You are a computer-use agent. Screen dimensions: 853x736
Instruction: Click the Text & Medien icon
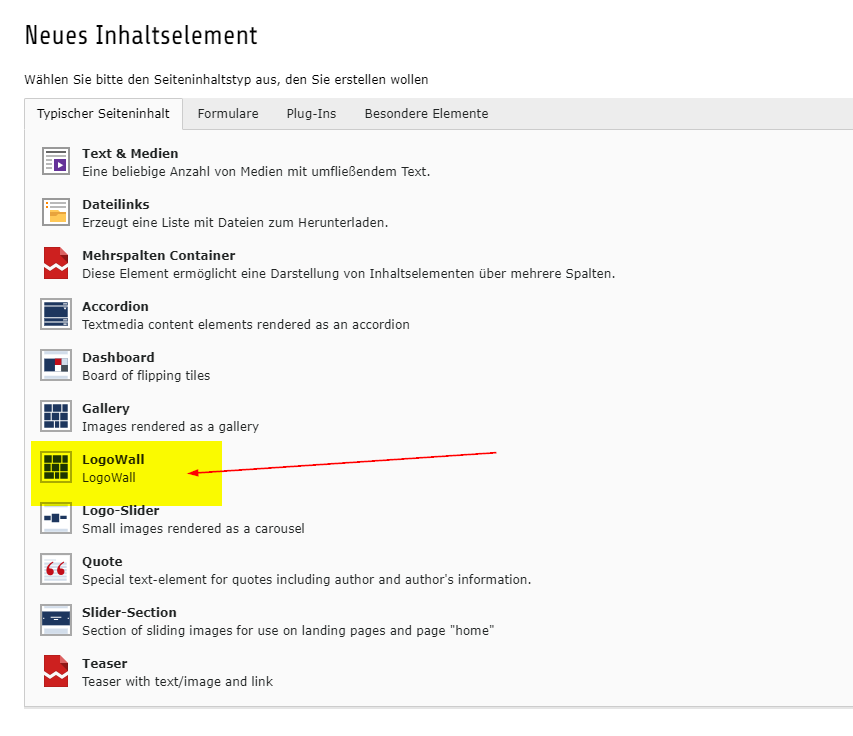click(x=56, y=161)
